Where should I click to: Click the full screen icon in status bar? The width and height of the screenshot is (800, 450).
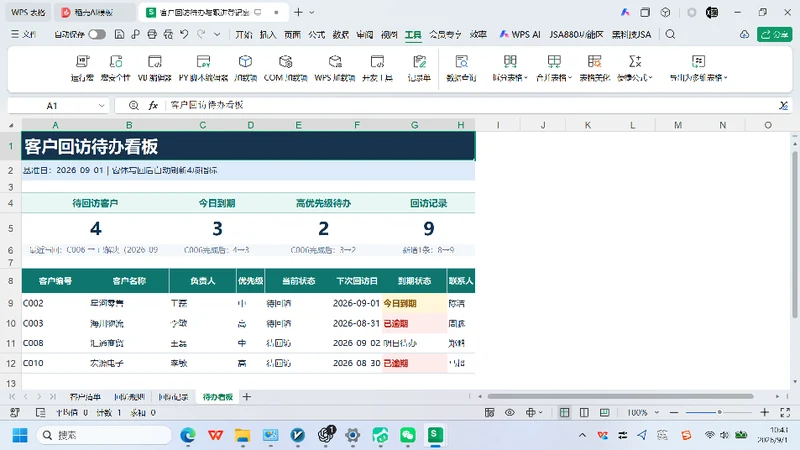click(785, 412)
